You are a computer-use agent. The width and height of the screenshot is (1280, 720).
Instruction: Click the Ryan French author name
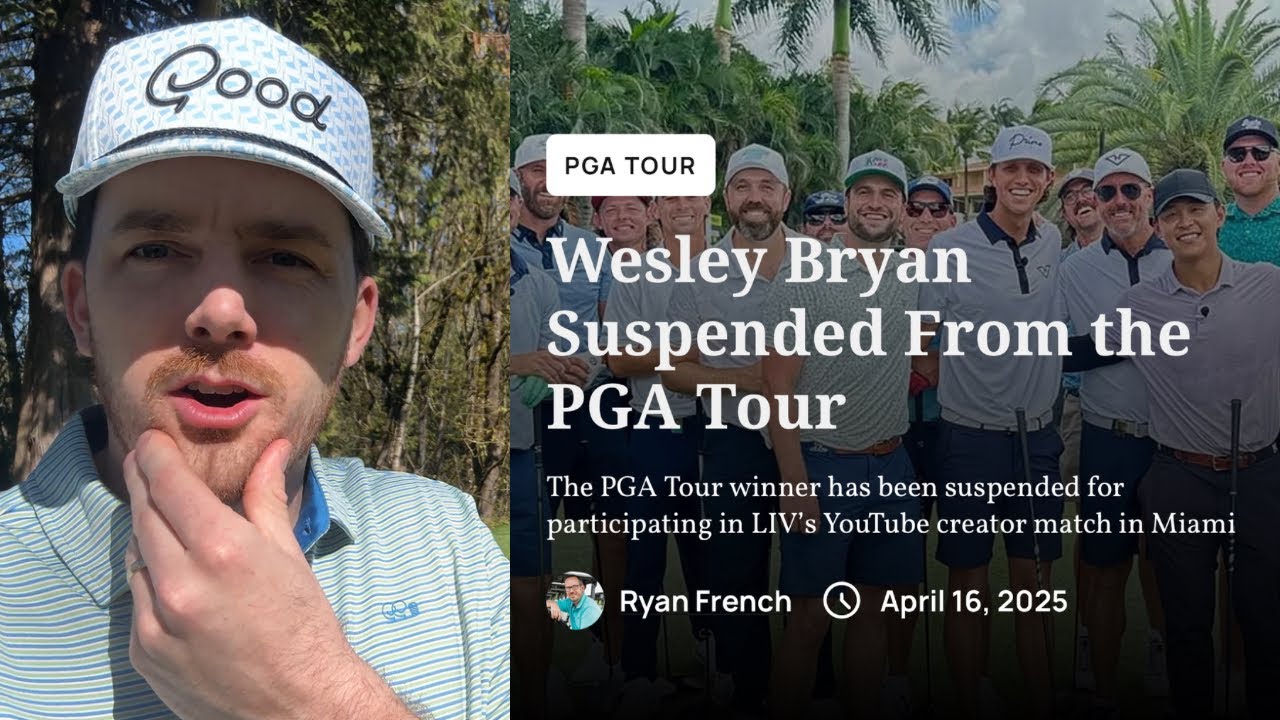click(x=705, y=602)
